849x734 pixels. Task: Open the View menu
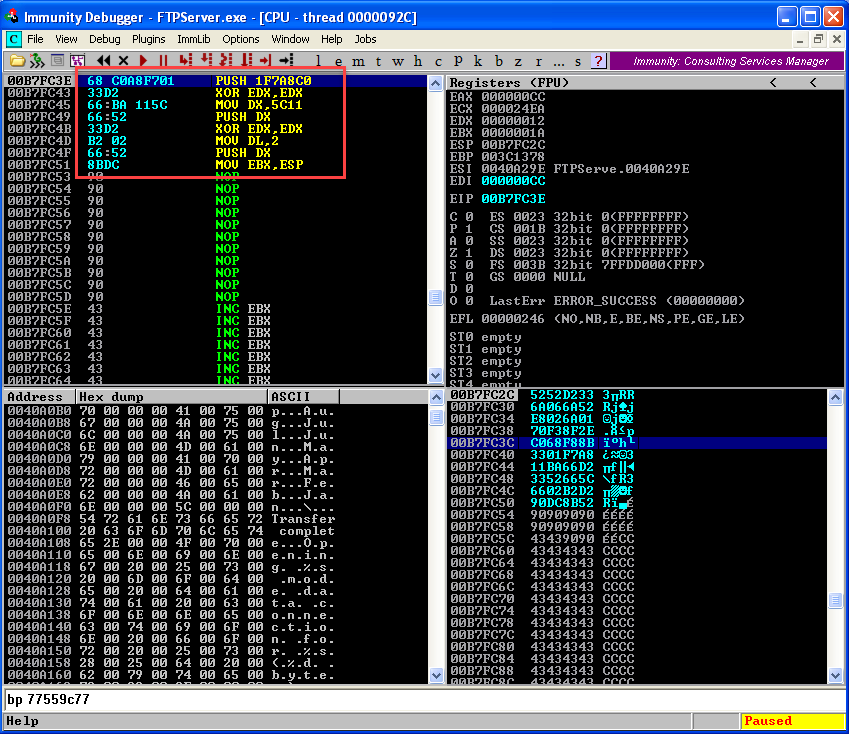(66, 39)
